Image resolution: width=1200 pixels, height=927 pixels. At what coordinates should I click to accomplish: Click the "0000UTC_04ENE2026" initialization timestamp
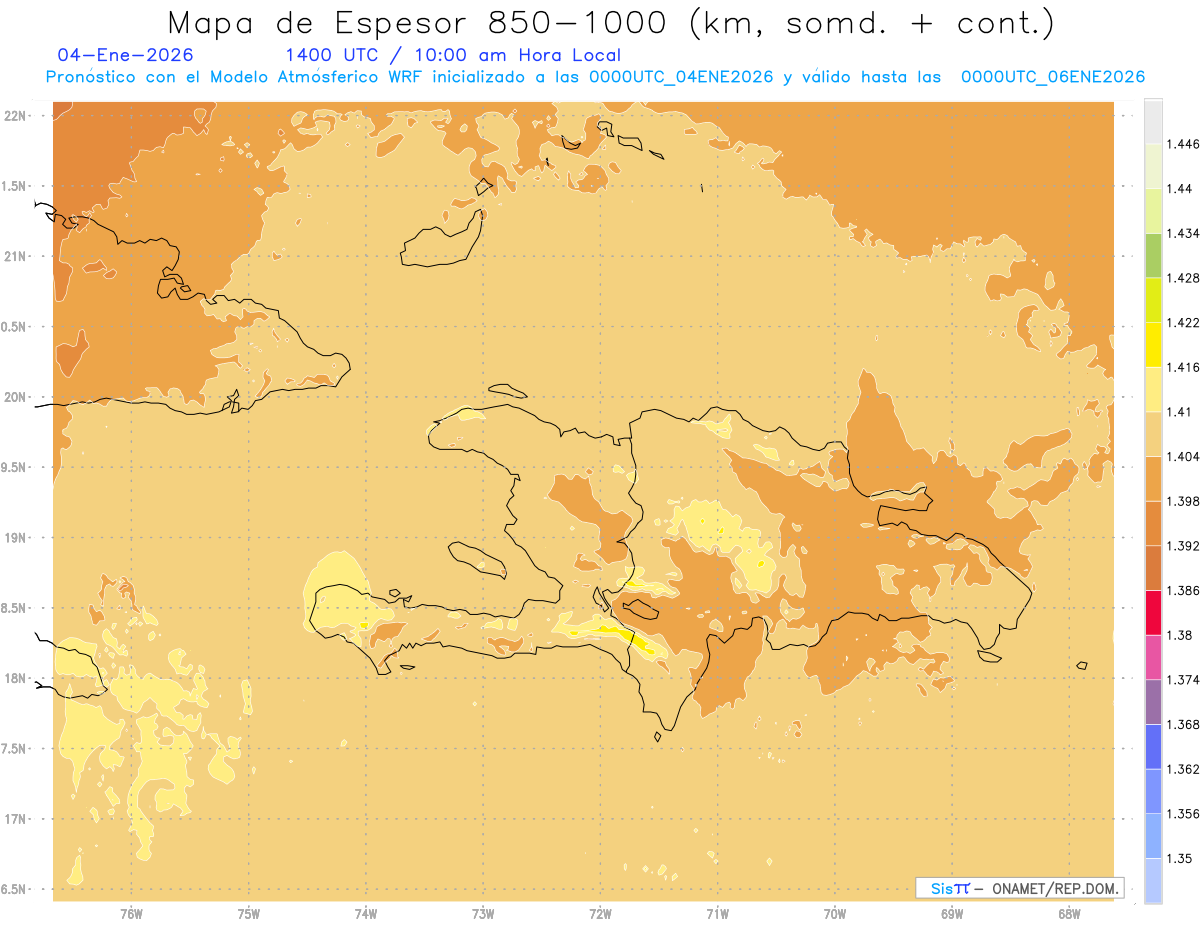(681, 77)
